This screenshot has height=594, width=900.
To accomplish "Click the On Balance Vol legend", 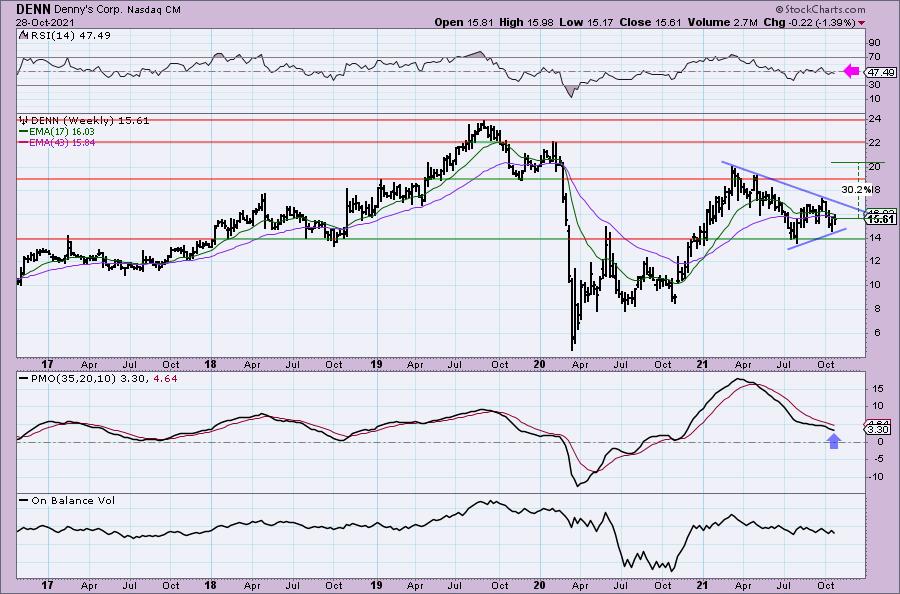I will tap(67, 500).
